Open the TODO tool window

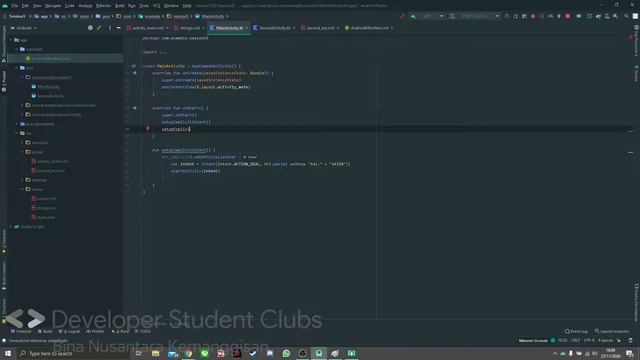click(143, 331)
